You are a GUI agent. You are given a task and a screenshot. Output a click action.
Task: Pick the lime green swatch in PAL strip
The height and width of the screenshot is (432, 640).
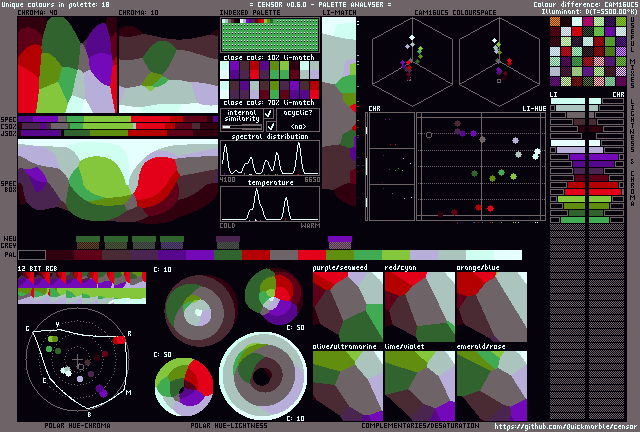396,255
